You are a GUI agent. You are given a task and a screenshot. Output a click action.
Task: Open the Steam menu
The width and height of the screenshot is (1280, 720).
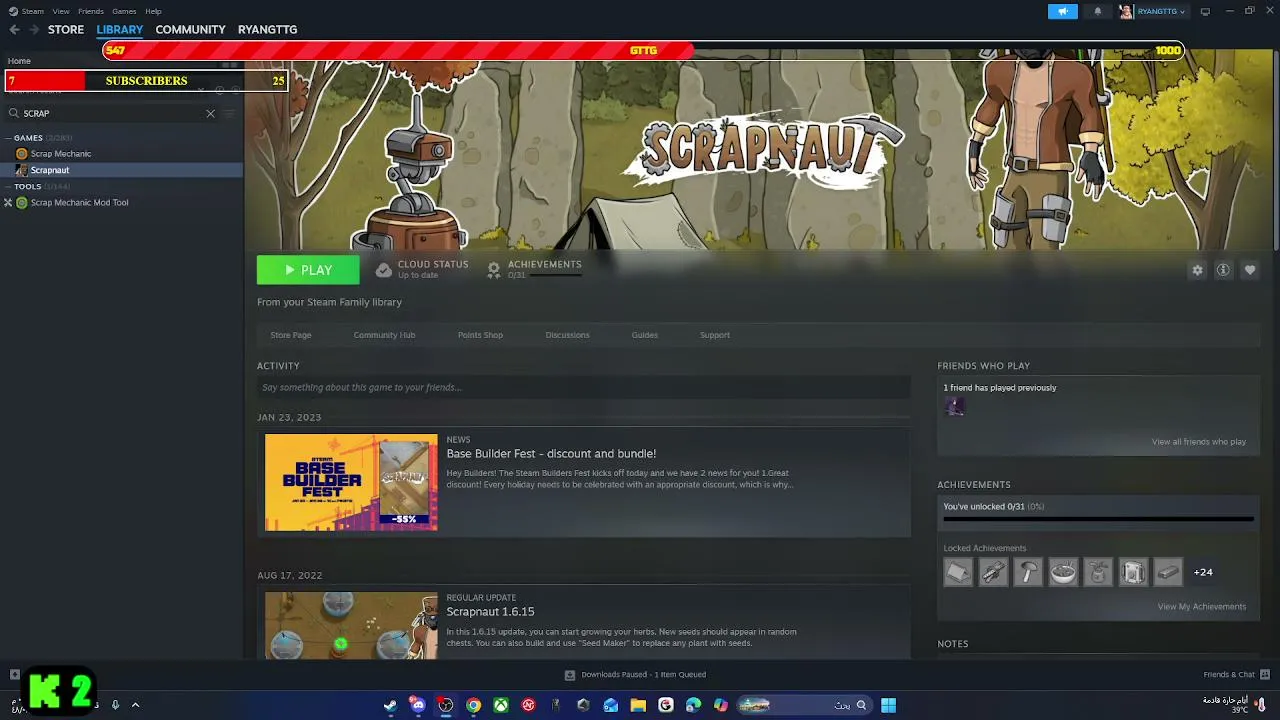33,11
